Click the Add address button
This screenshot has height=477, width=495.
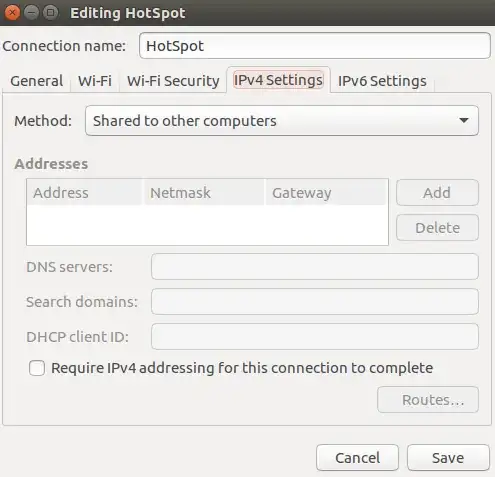pyautogui.click(x=437, y=193)
